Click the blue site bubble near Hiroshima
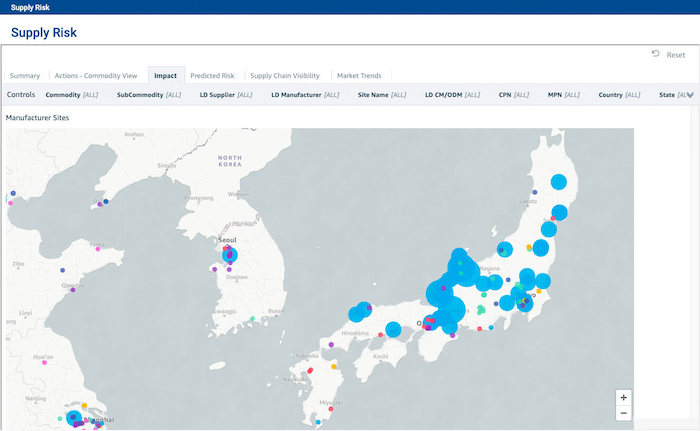This screenshot has width=700, height=431. pos(356,314)
